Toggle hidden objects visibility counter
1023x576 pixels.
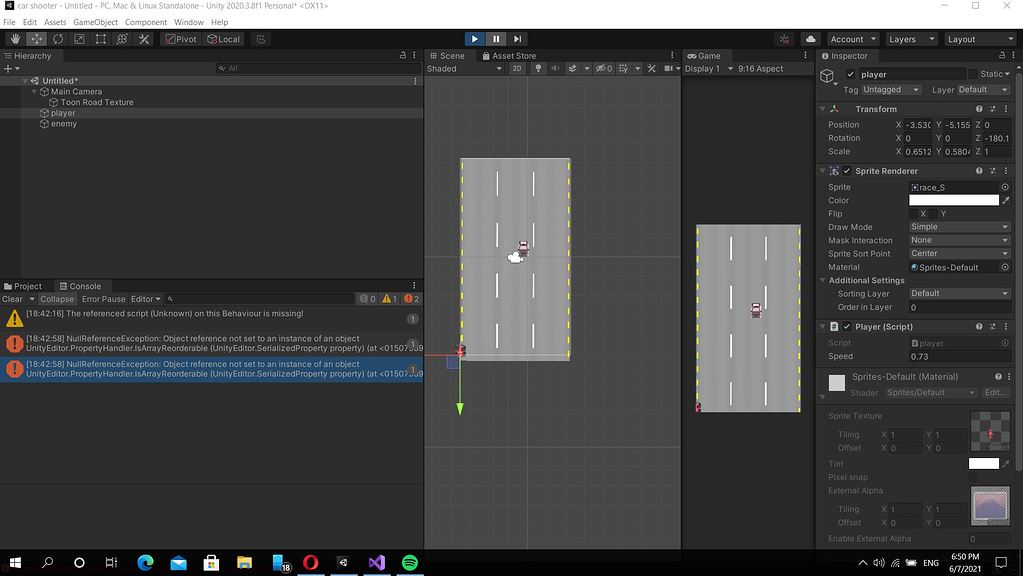[603, 68]
